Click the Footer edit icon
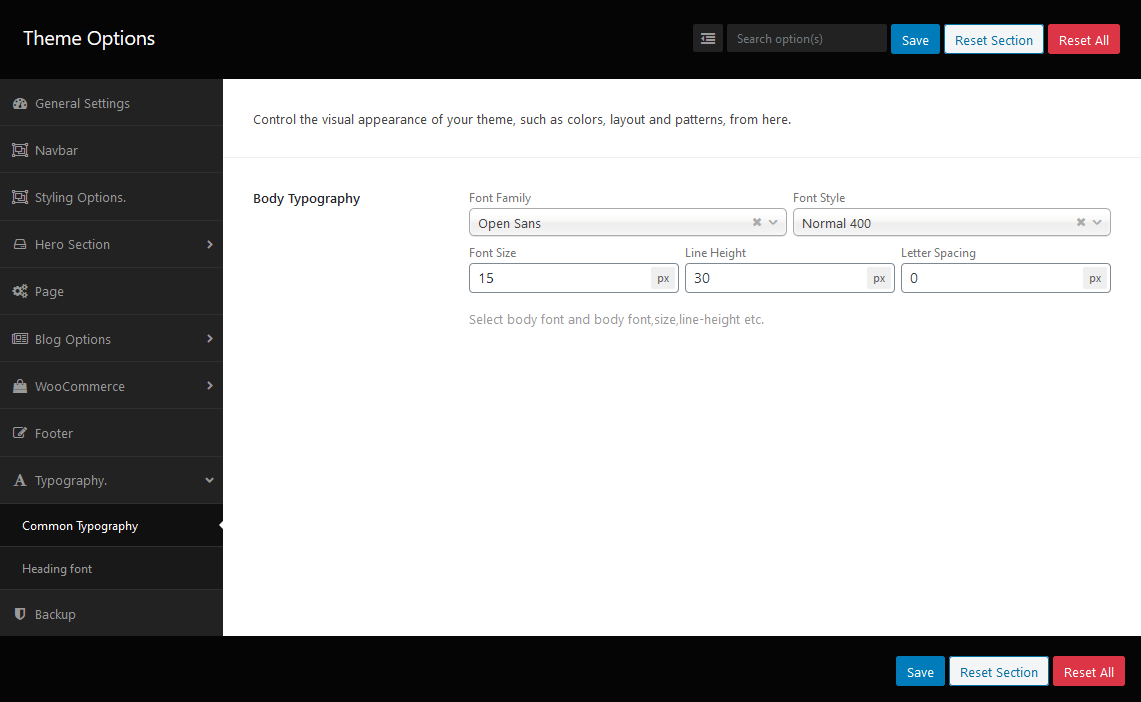Screen dimensions: 1141x702 (19, 434)
